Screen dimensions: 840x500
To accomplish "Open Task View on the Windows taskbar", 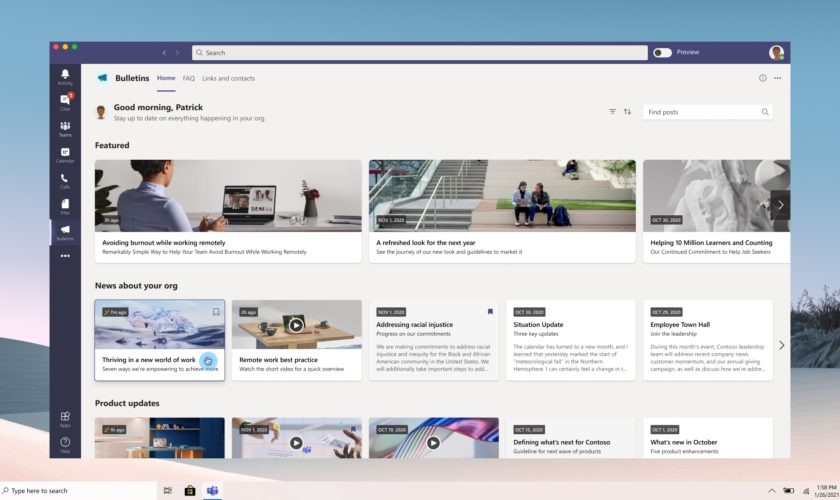I will (168, 490).
